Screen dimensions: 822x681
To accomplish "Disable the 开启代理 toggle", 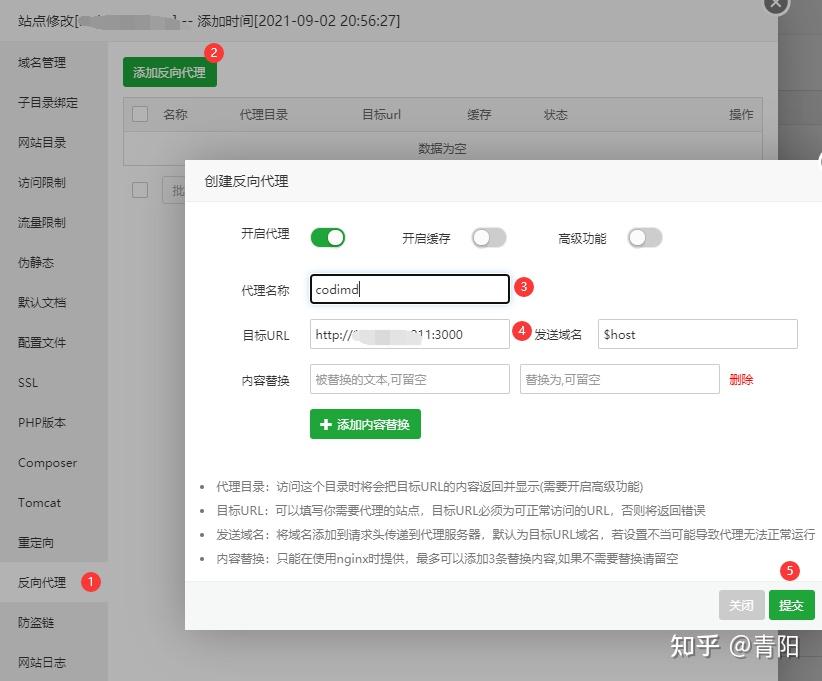I will [329, 237].
